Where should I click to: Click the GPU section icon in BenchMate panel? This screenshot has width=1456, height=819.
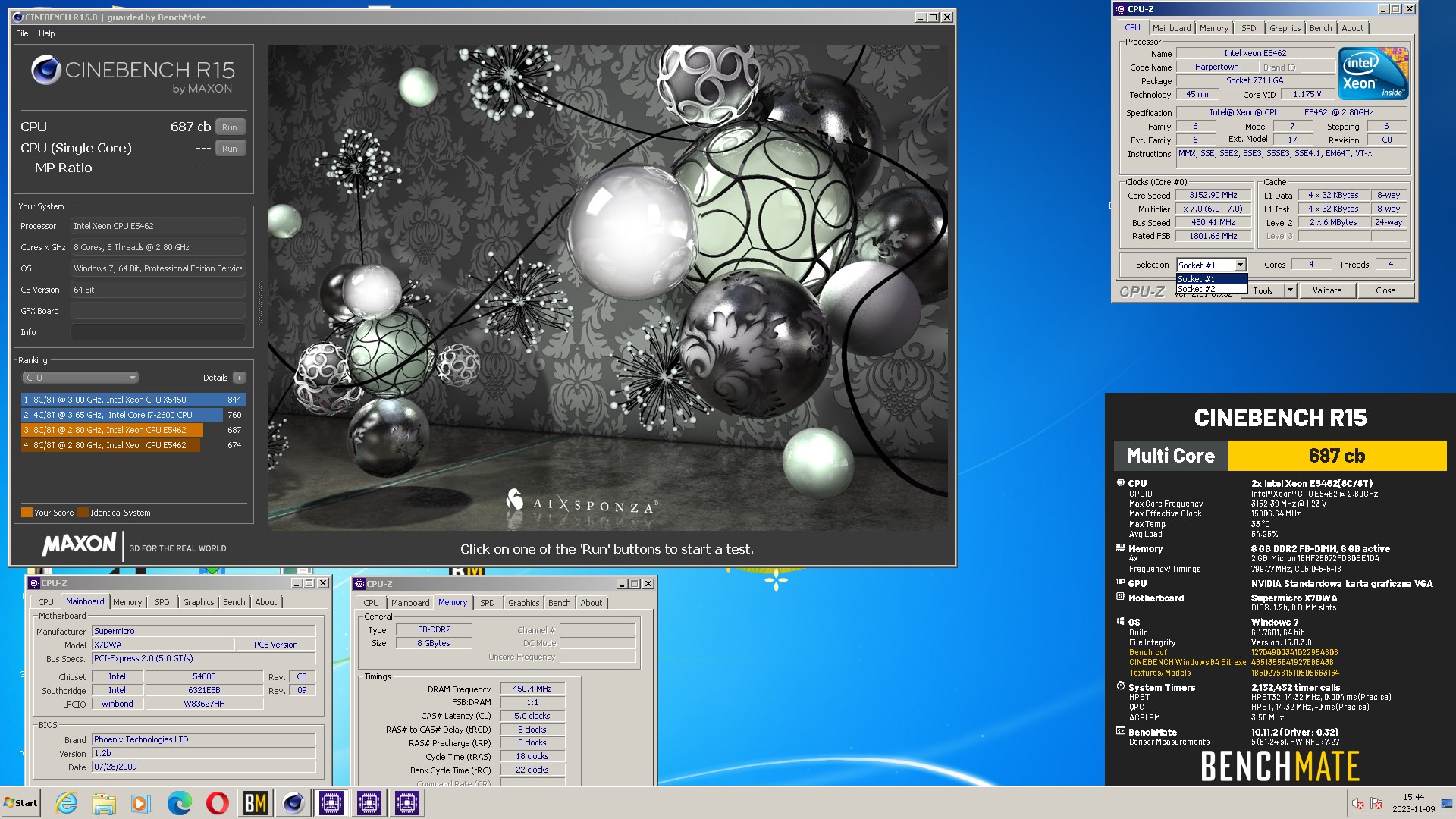tap(1121, 582)
